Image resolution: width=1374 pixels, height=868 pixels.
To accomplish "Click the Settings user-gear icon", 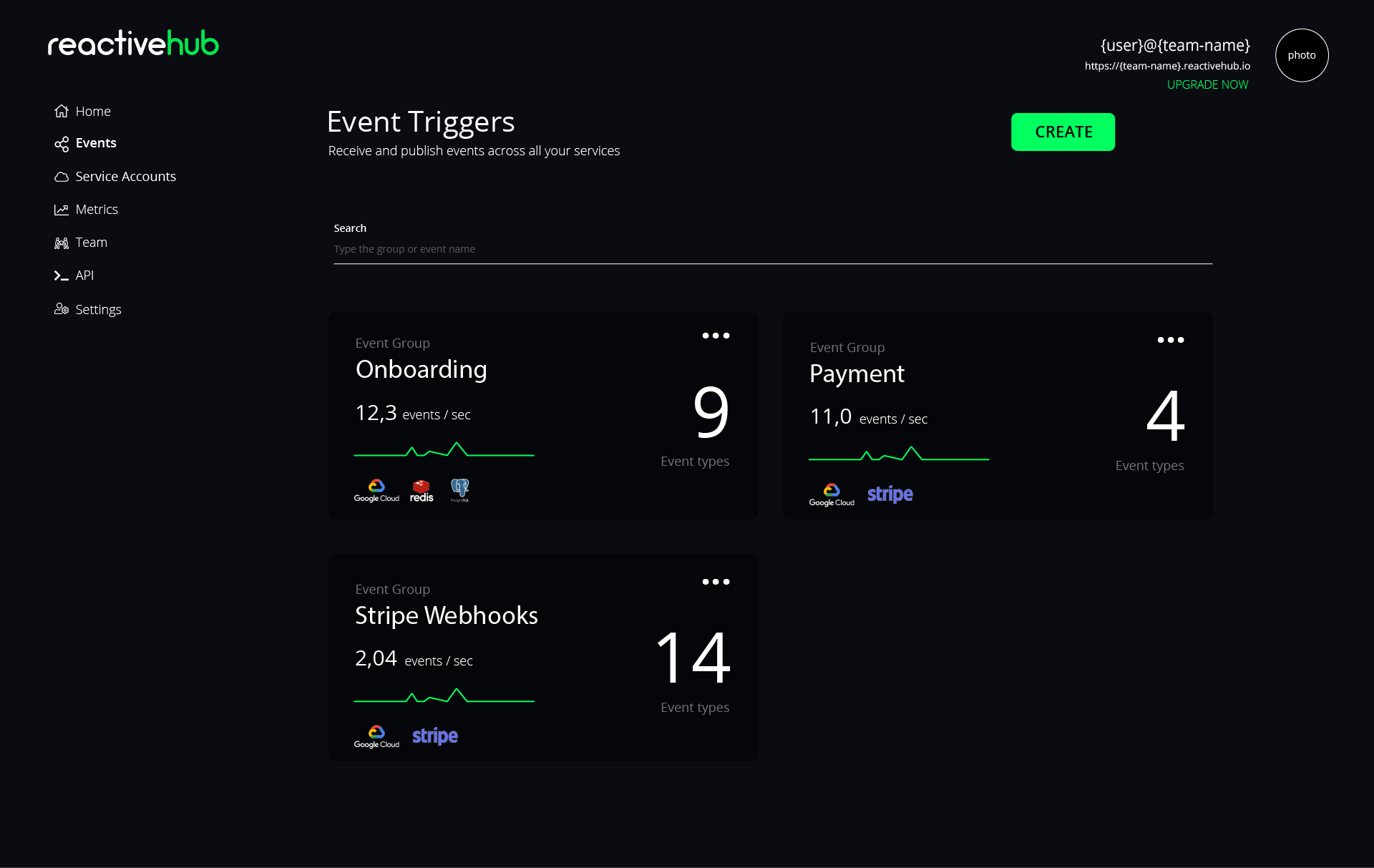I will click(62, 309).
